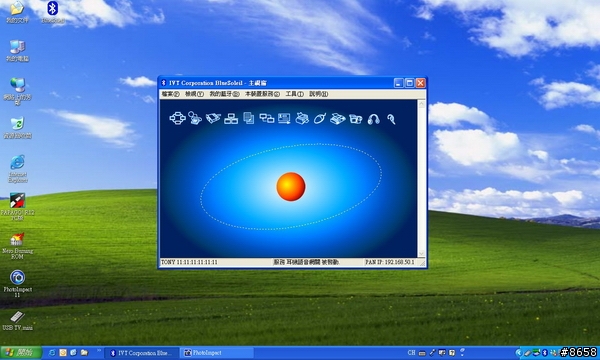Click Internet Explorer quick launch icon
The width and height of the screenshot is (600, 360).
click(52, 353)
